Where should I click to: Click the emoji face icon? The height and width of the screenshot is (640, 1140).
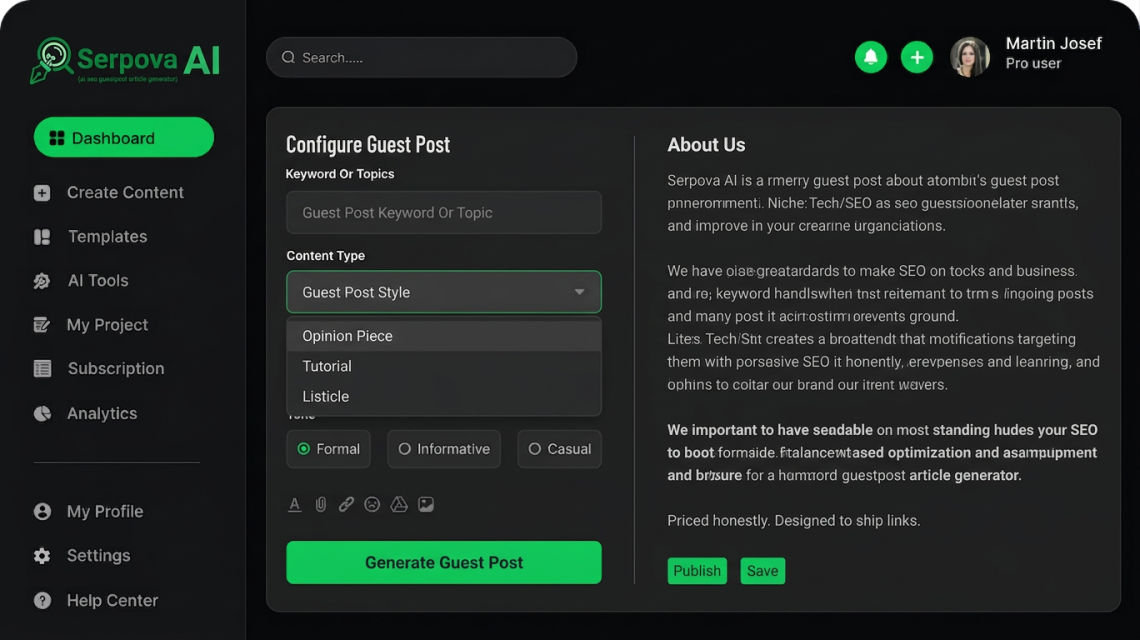coord(372,505)
